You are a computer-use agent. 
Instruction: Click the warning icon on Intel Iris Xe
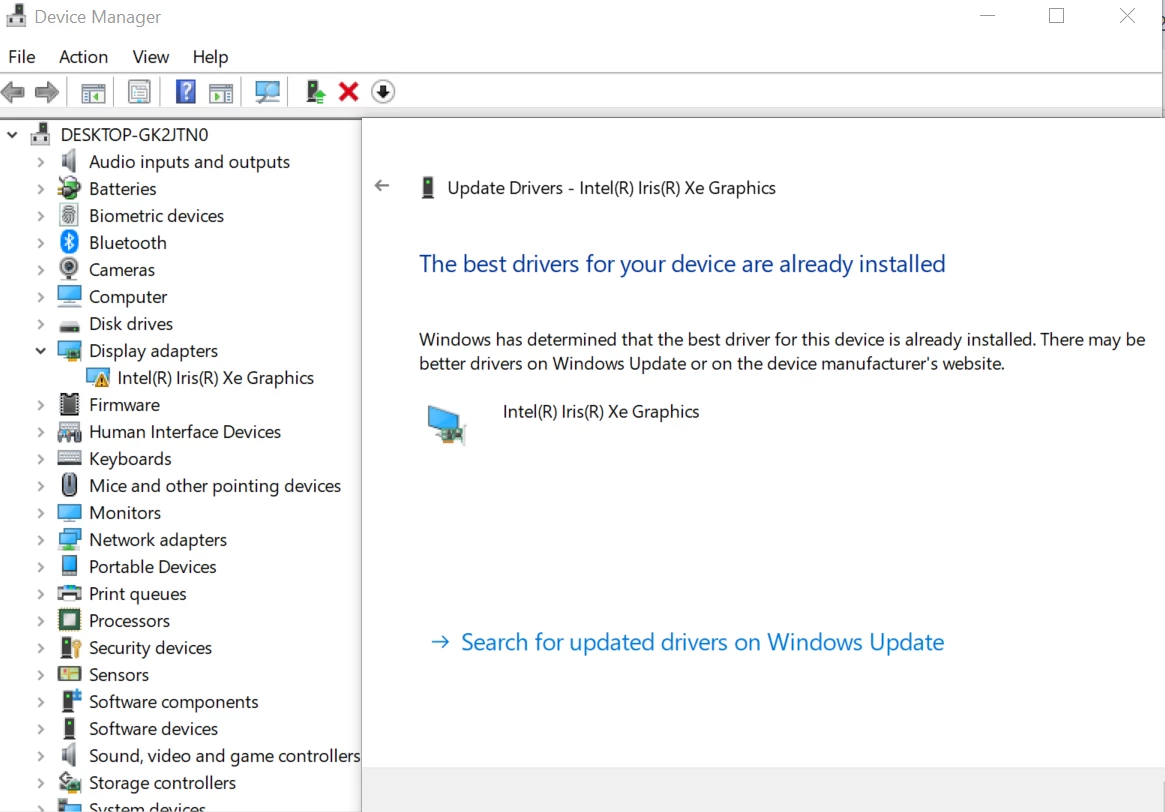tap(98, 377)
